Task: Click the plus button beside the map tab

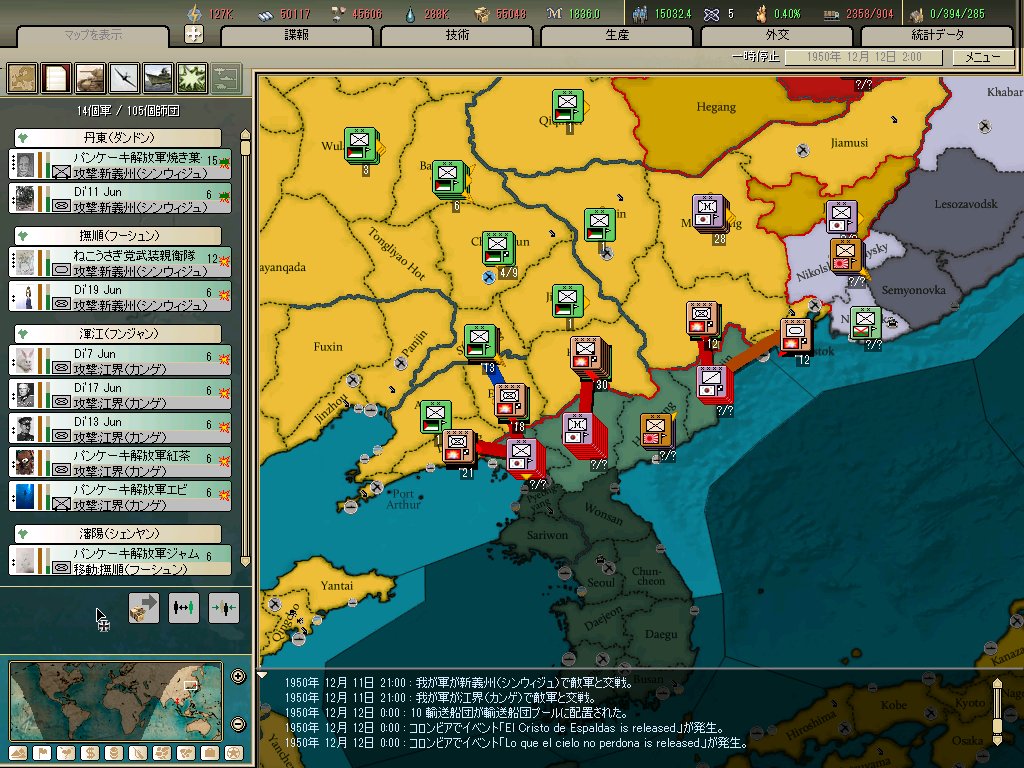Action: coord(193,34)
